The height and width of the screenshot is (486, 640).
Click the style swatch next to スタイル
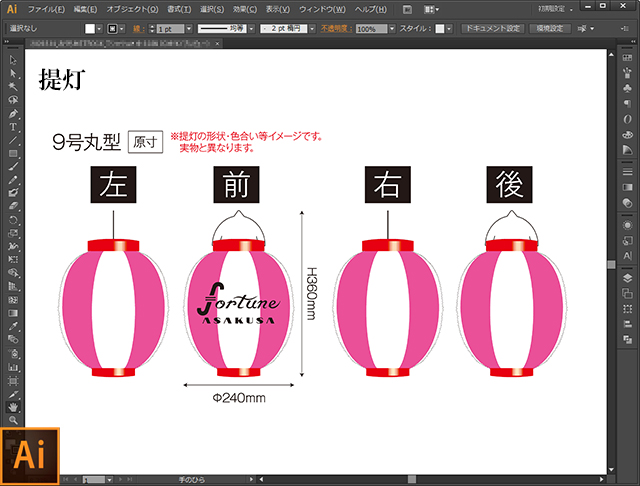440,29
